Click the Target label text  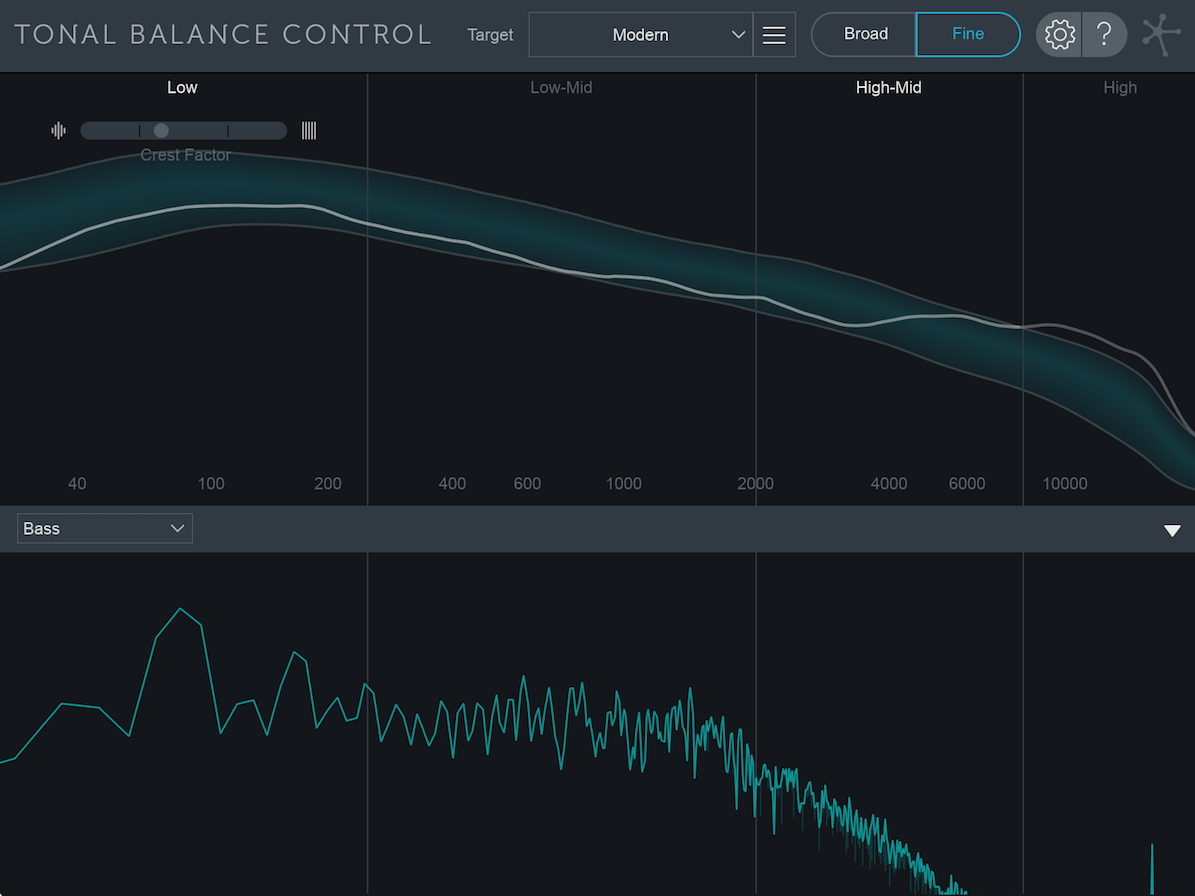click(x=490, y=35)
